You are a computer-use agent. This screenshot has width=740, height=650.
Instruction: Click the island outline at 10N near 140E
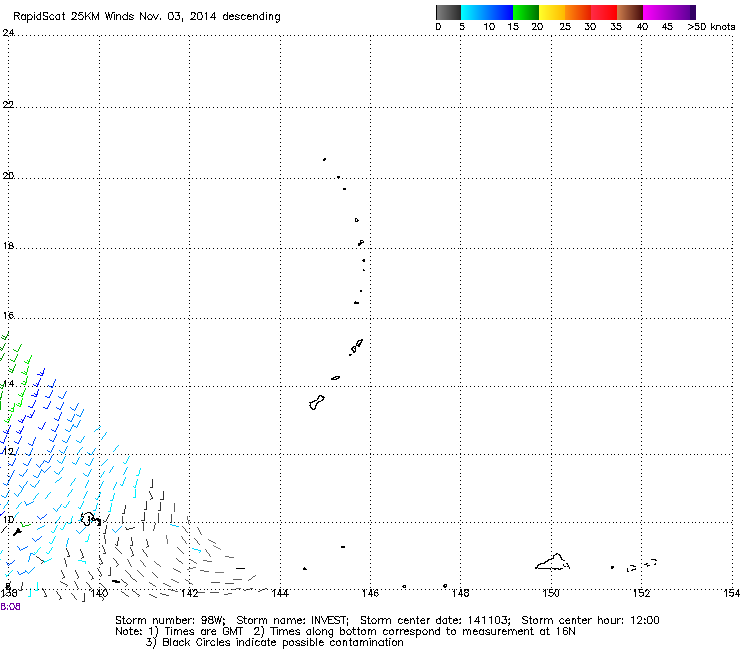(x=91, y=519)
